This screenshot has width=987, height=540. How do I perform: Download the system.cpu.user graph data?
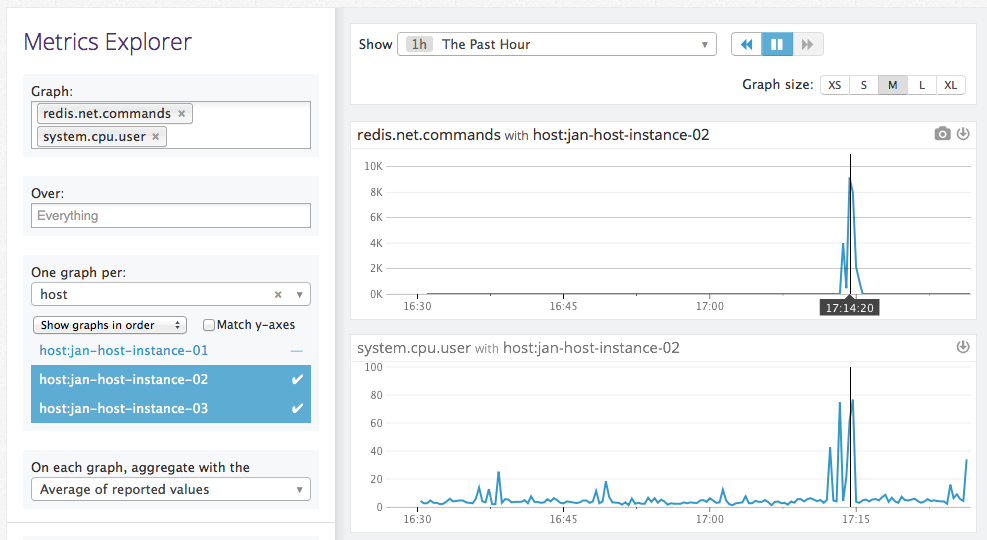tap(963, 347)
